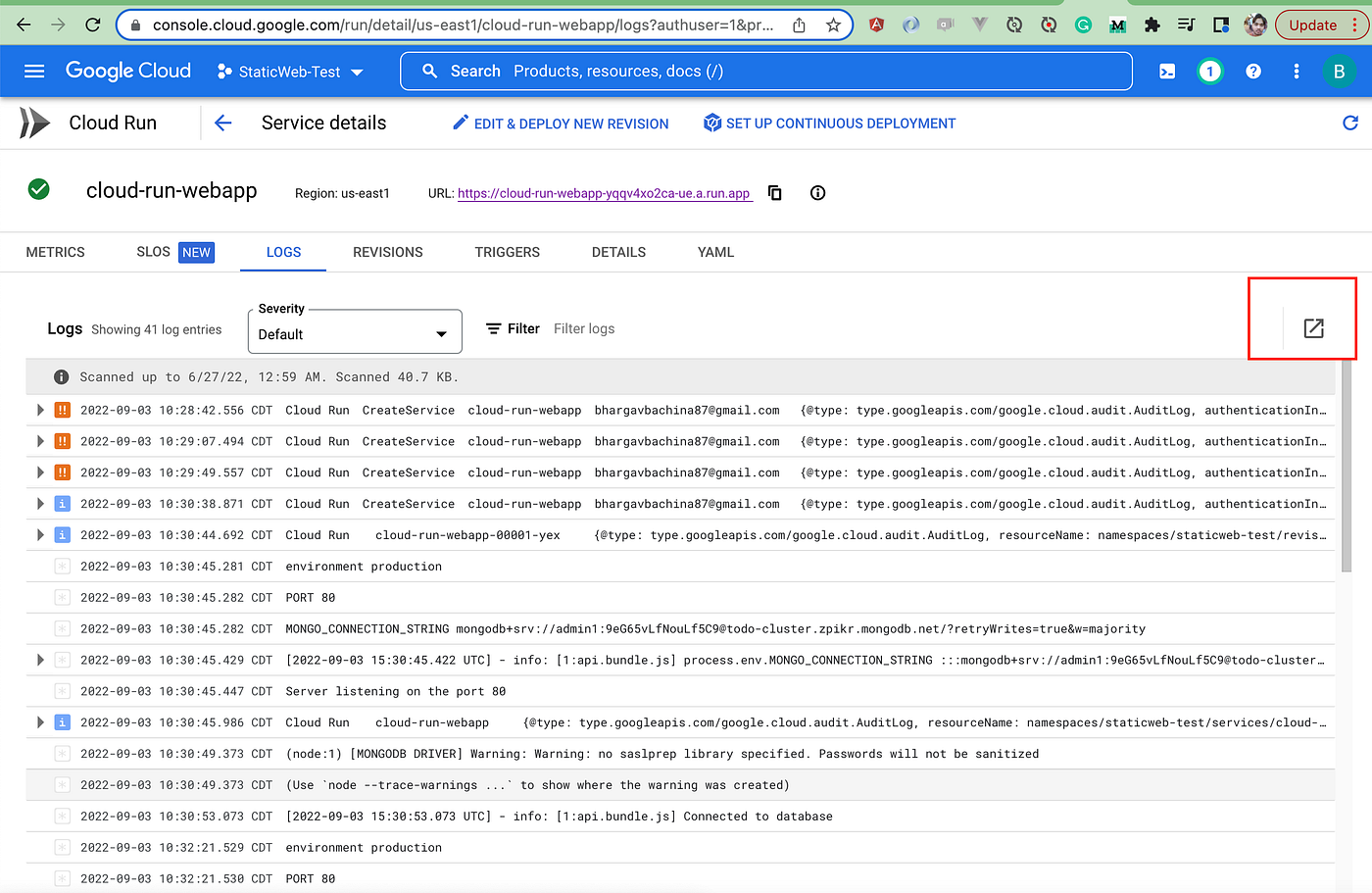The width and height of the screenshot is (1372, 893).
Task: Copy the service URL with the copy icon
Action: 774,193
